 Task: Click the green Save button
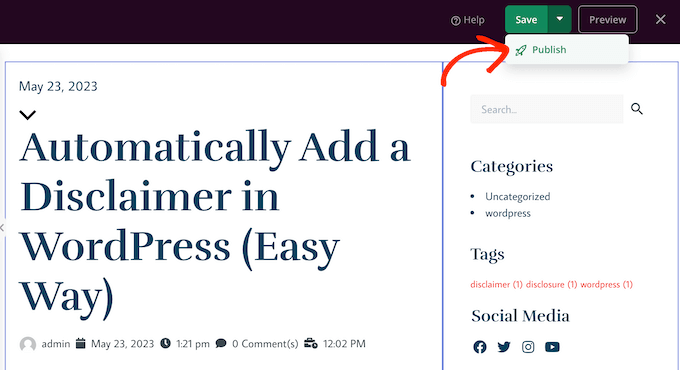tap(526, 20)
